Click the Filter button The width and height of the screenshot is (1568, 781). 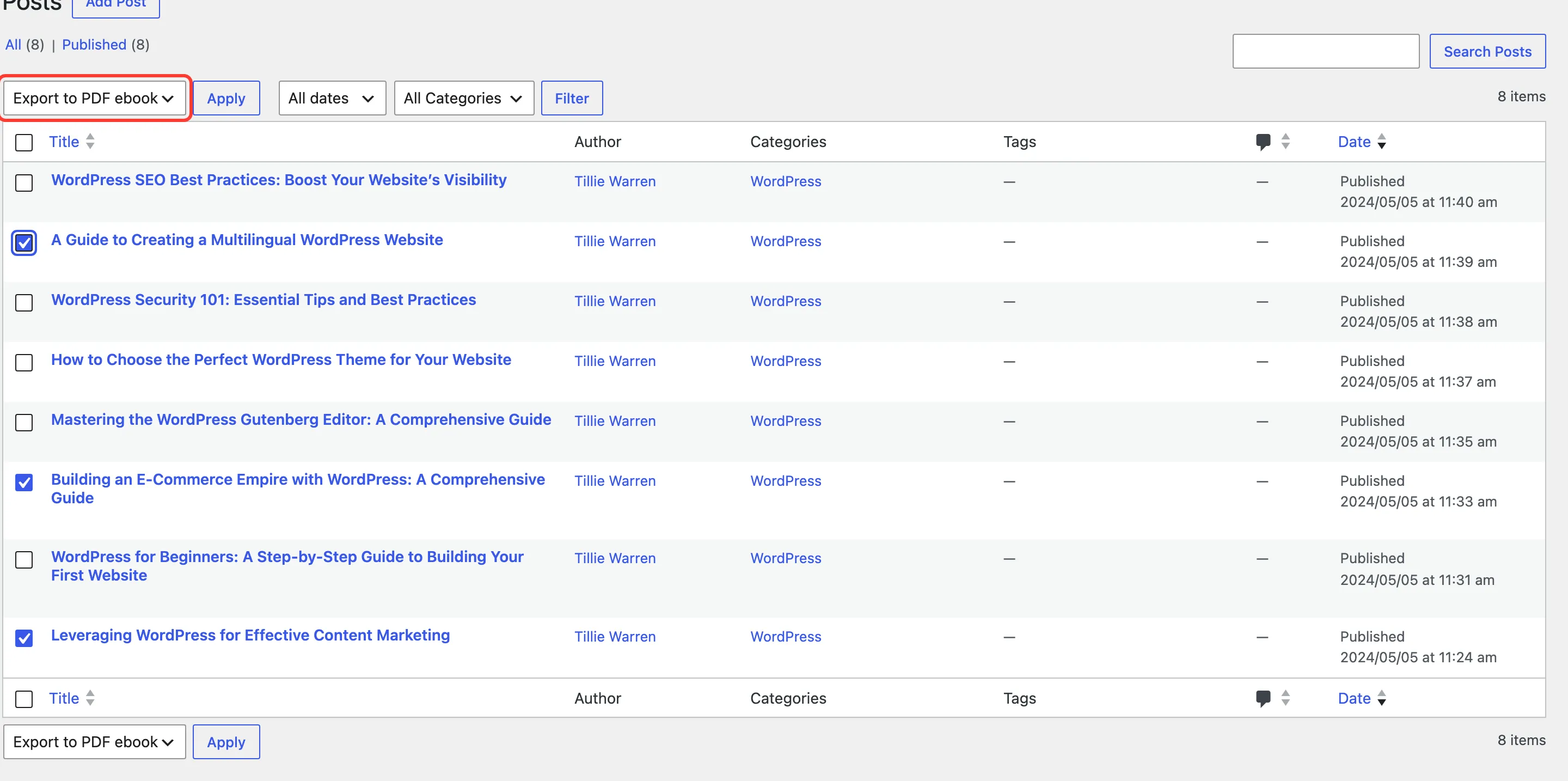click(572, 98)
